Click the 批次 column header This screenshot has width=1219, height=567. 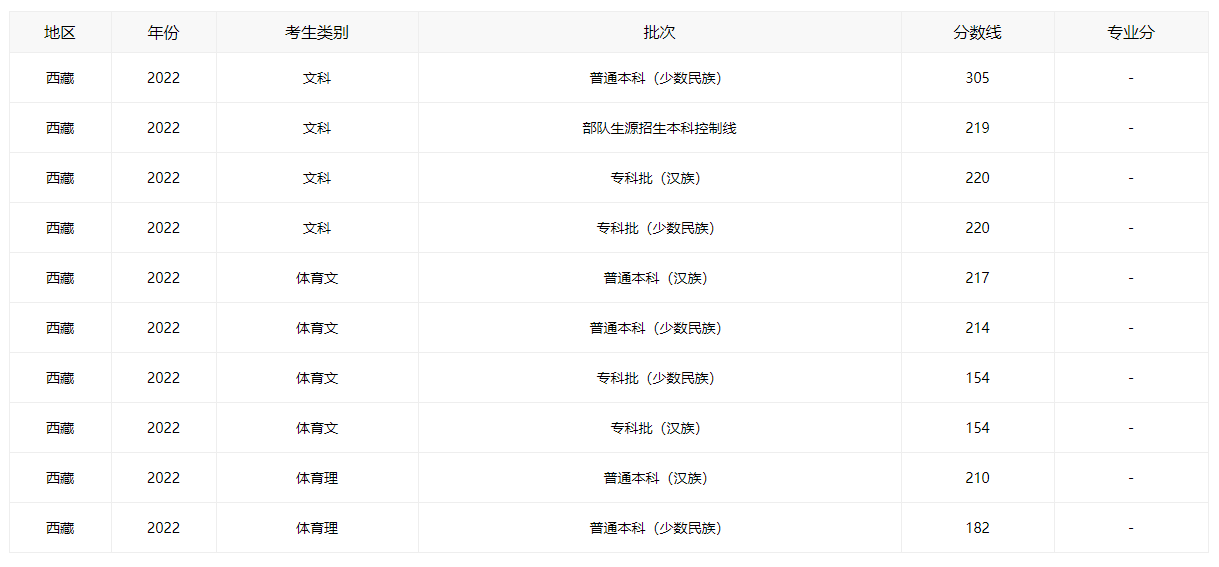659,32
